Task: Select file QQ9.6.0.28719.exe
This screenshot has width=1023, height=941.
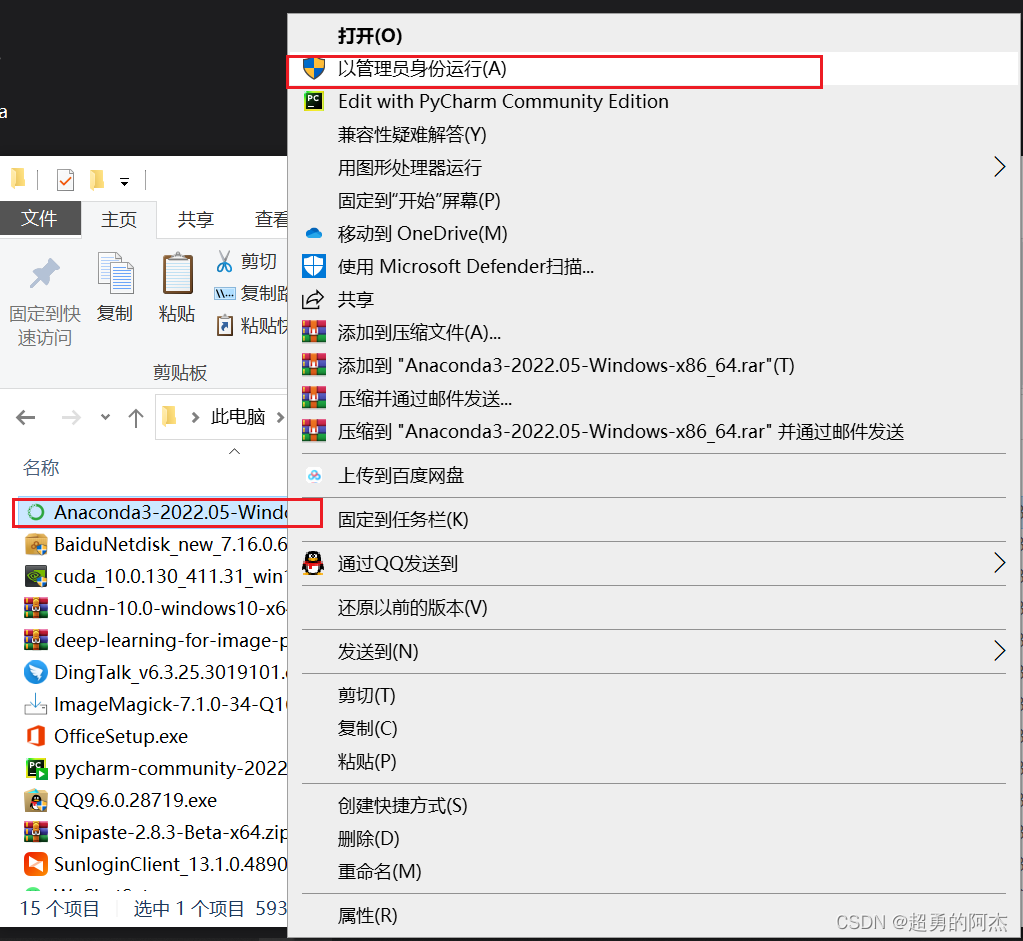Action: click(x=136, y=800)
